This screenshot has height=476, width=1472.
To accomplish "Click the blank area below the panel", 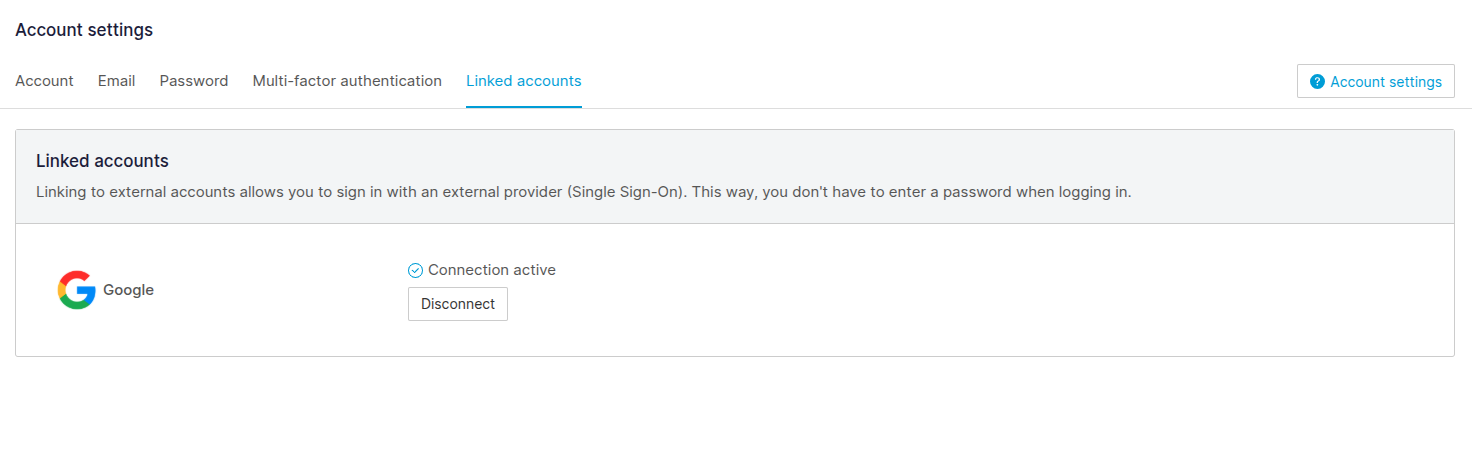I will 735,420.
